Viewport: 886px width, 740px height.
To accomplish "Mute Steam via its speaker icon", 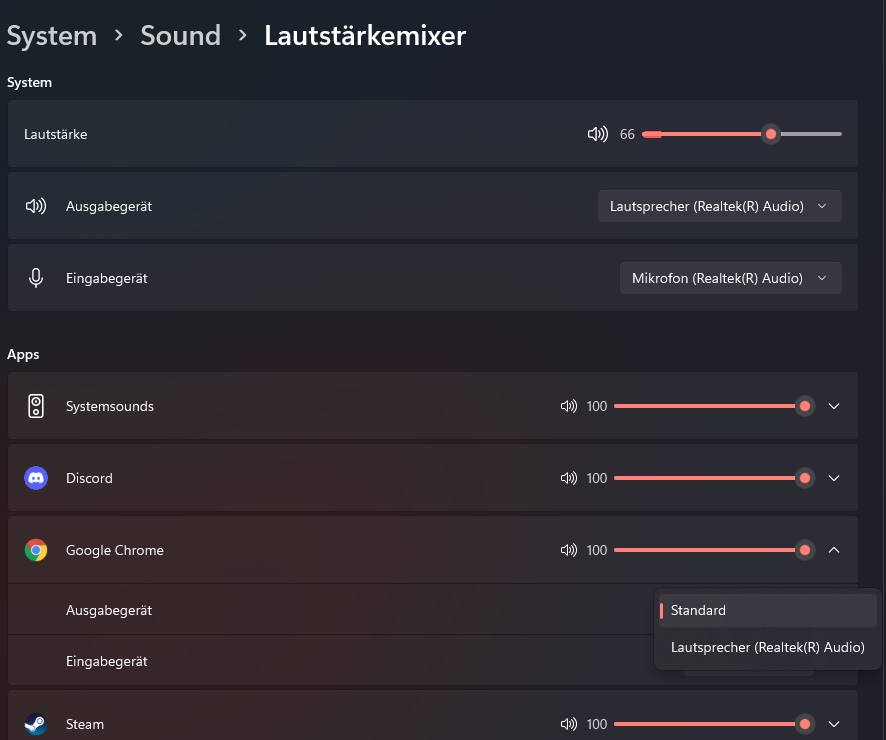I will tap(569, 724).
